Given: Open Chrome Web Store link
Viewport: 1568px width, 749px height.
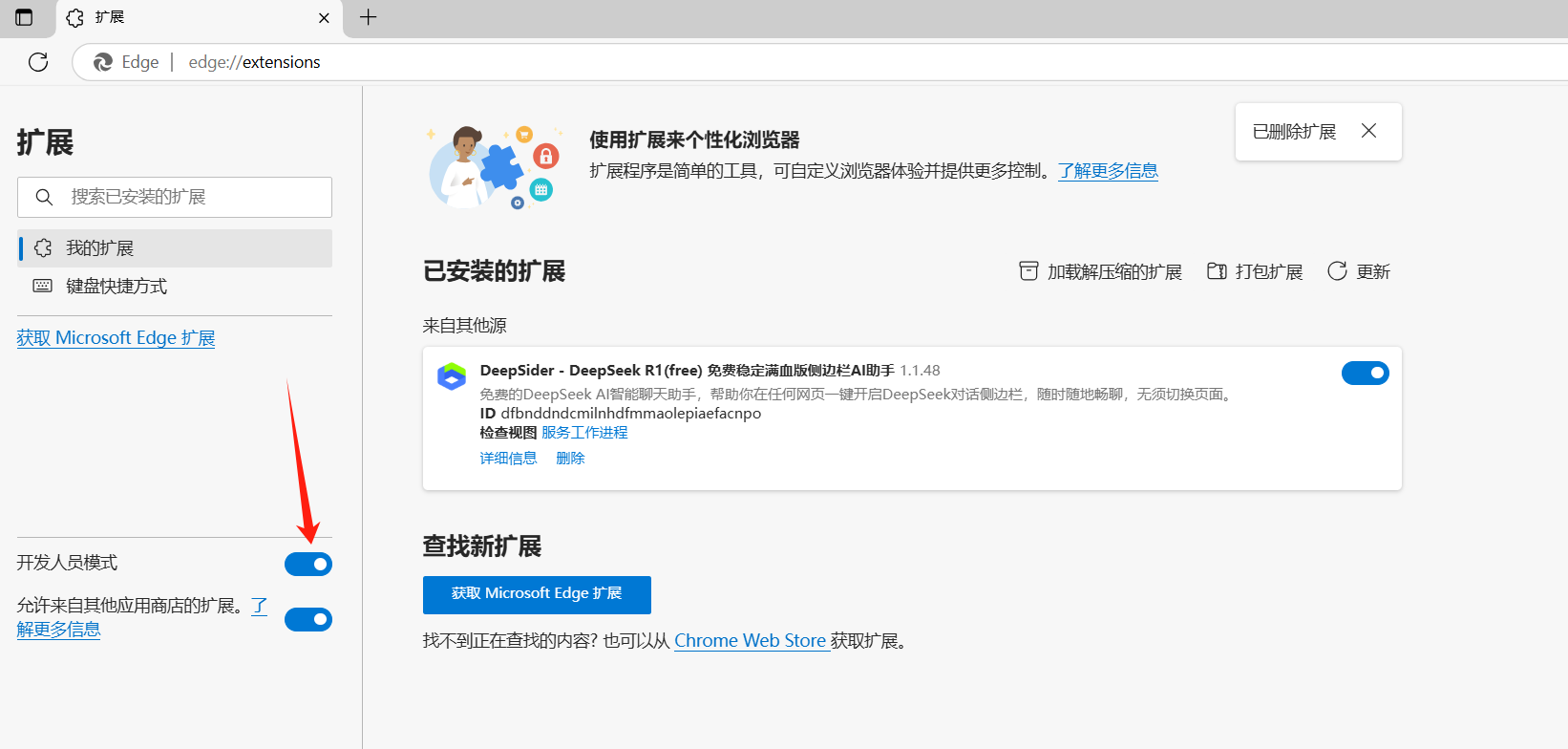Looking at the screenshot, I should [x=752, y=641].
